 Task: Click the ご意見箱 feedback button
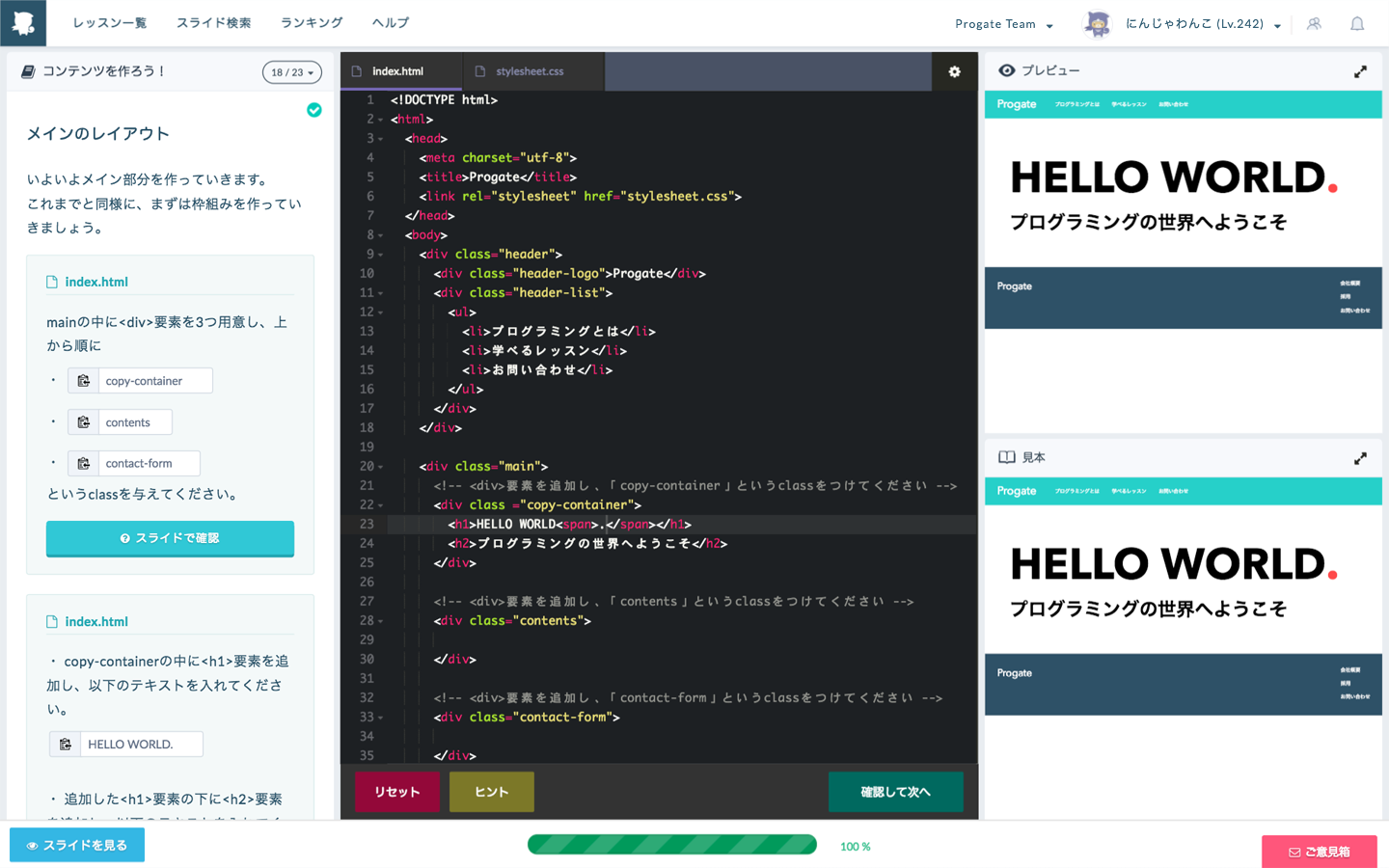click(1319, 852)
